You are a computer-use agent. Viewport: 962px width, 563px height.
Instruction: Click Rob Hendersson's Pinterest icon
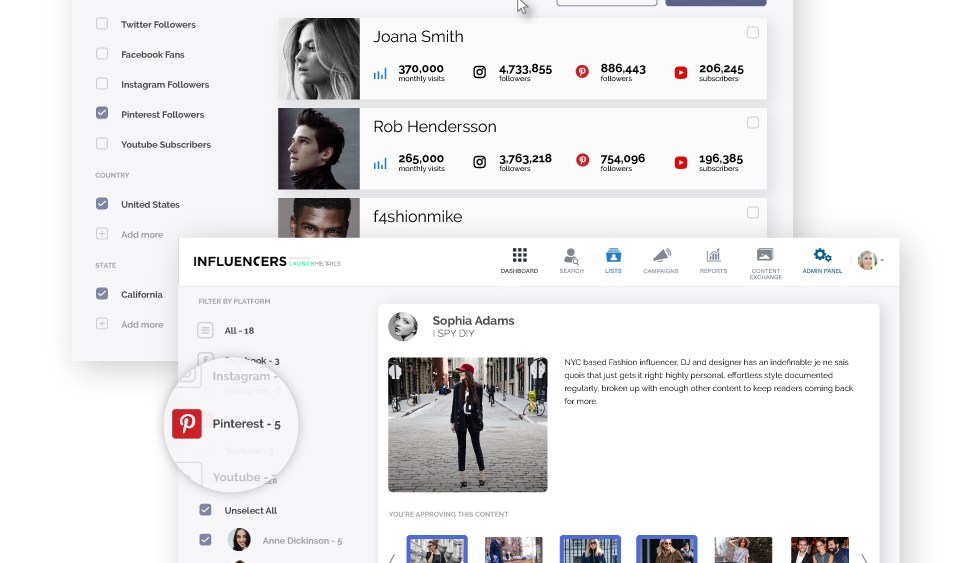pyautogui.click(x=582, y=161)
